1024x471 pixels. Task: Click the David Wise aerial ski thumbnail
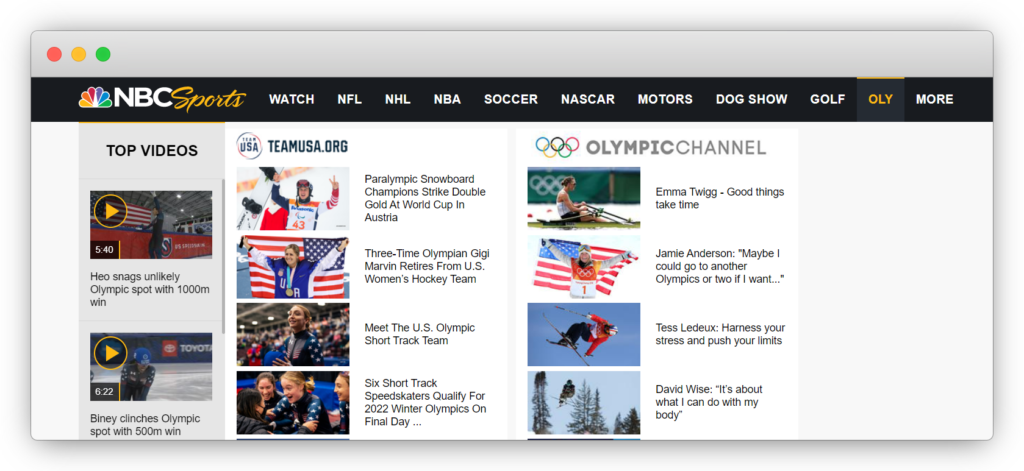pos(584,402)
